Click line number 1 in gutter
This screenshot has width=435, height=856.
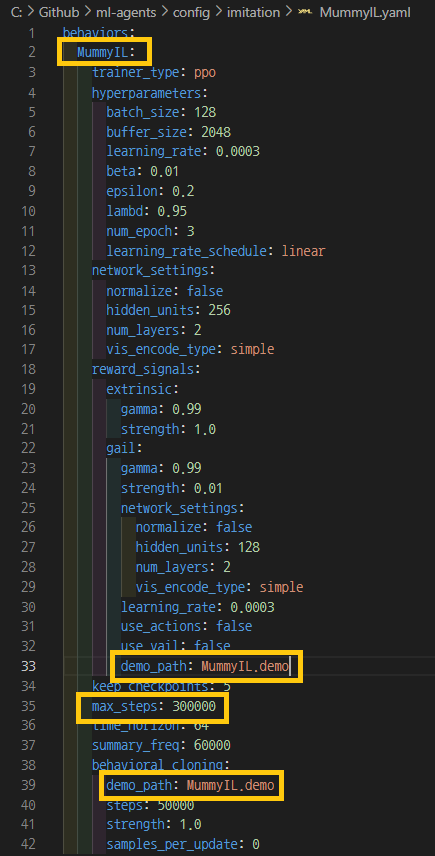click(x=31, y=33)
